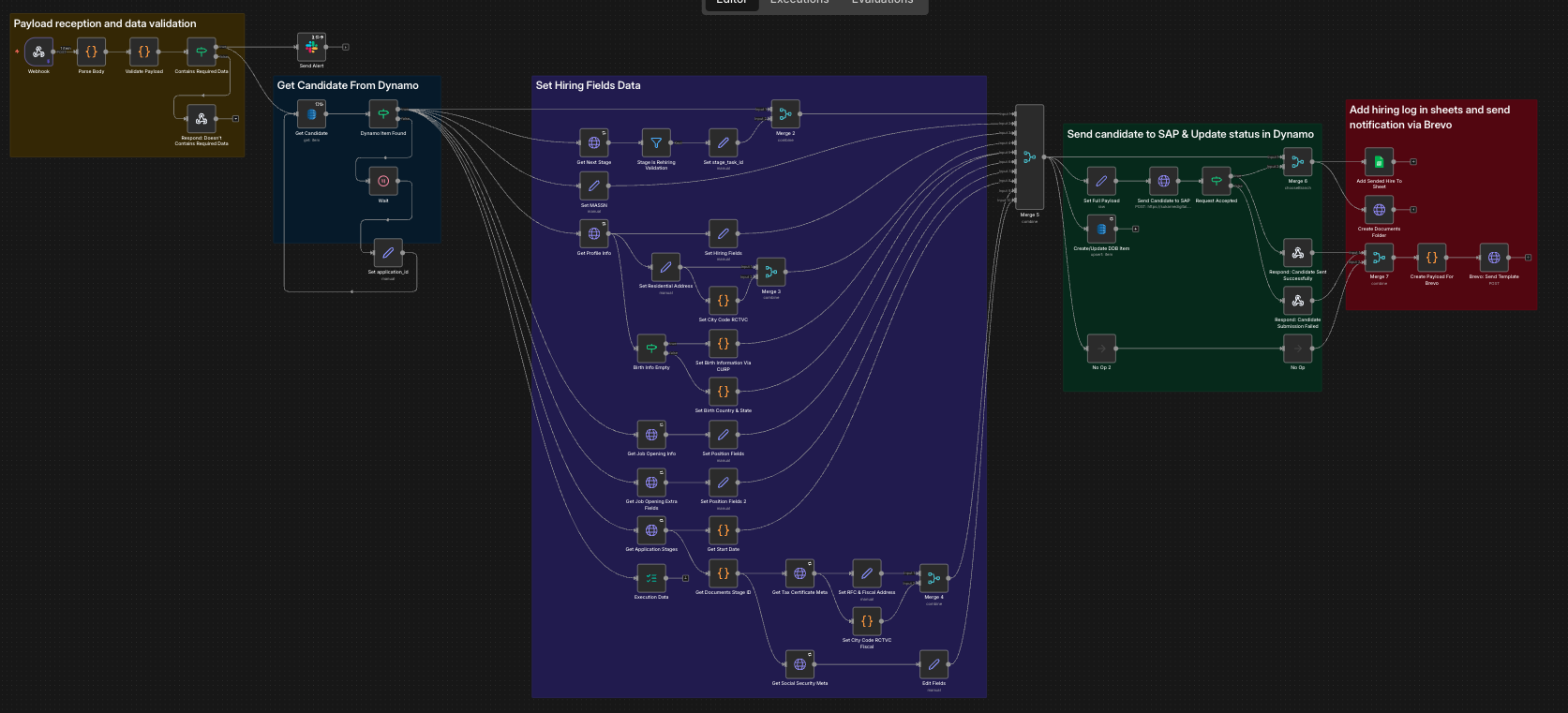Open the Send Alert Slack node
This screenshot has height=713, width=1568.
tap(311, 47)
